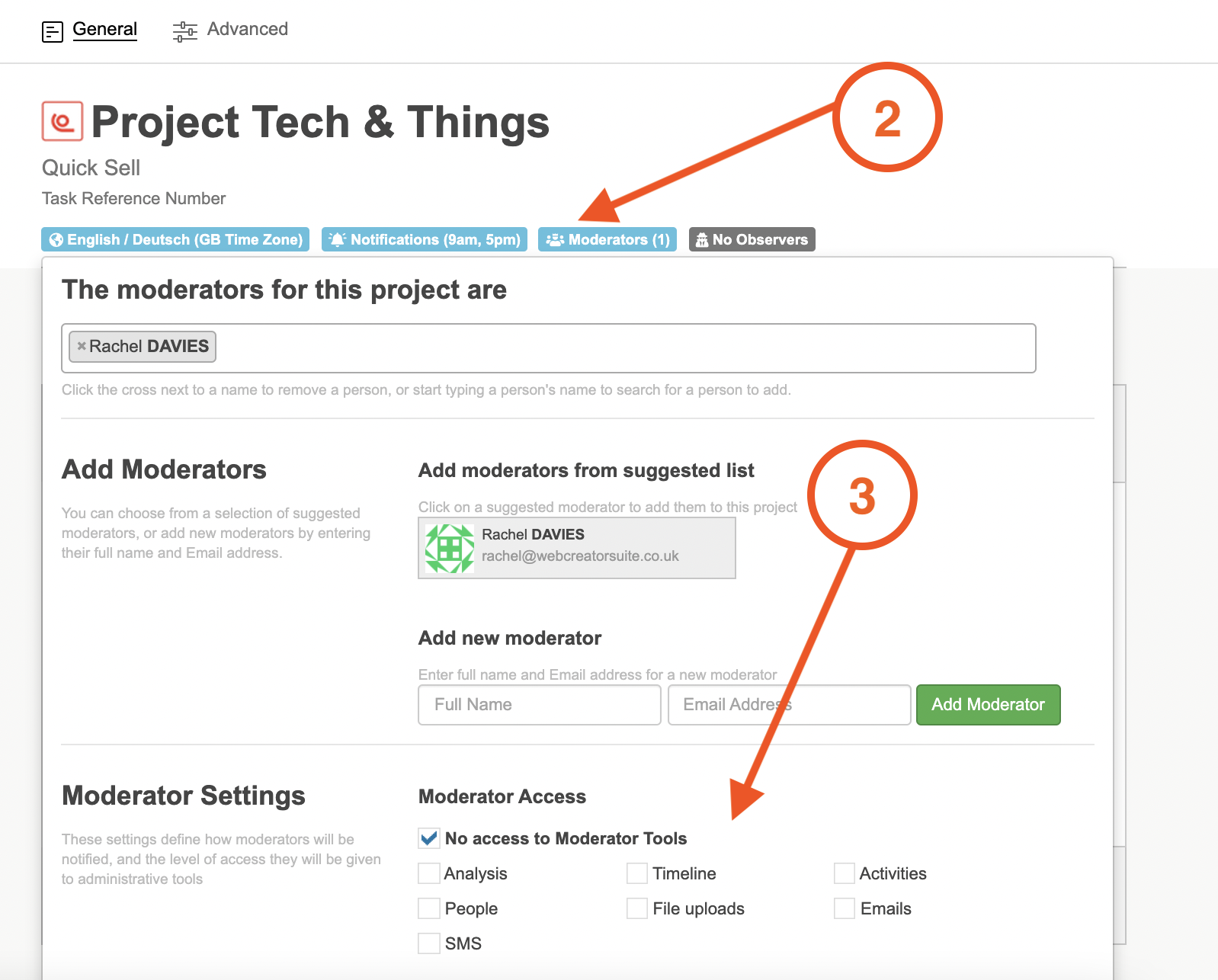The height and width of the screenshot is (980, 1218).
Task: Click the red project logo icon
Action: pos(63,121)
